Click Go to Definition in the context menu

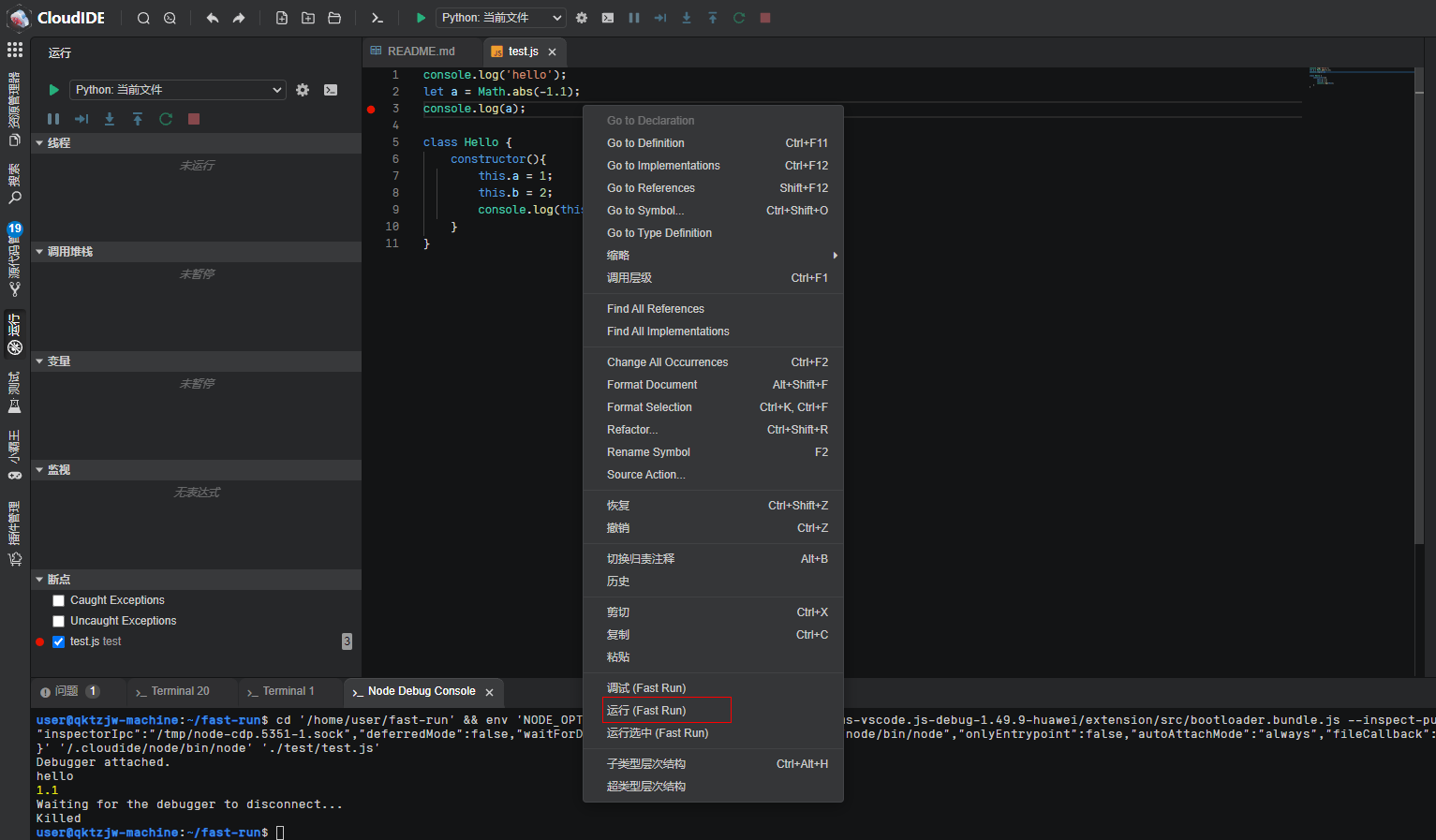(645, 143)
